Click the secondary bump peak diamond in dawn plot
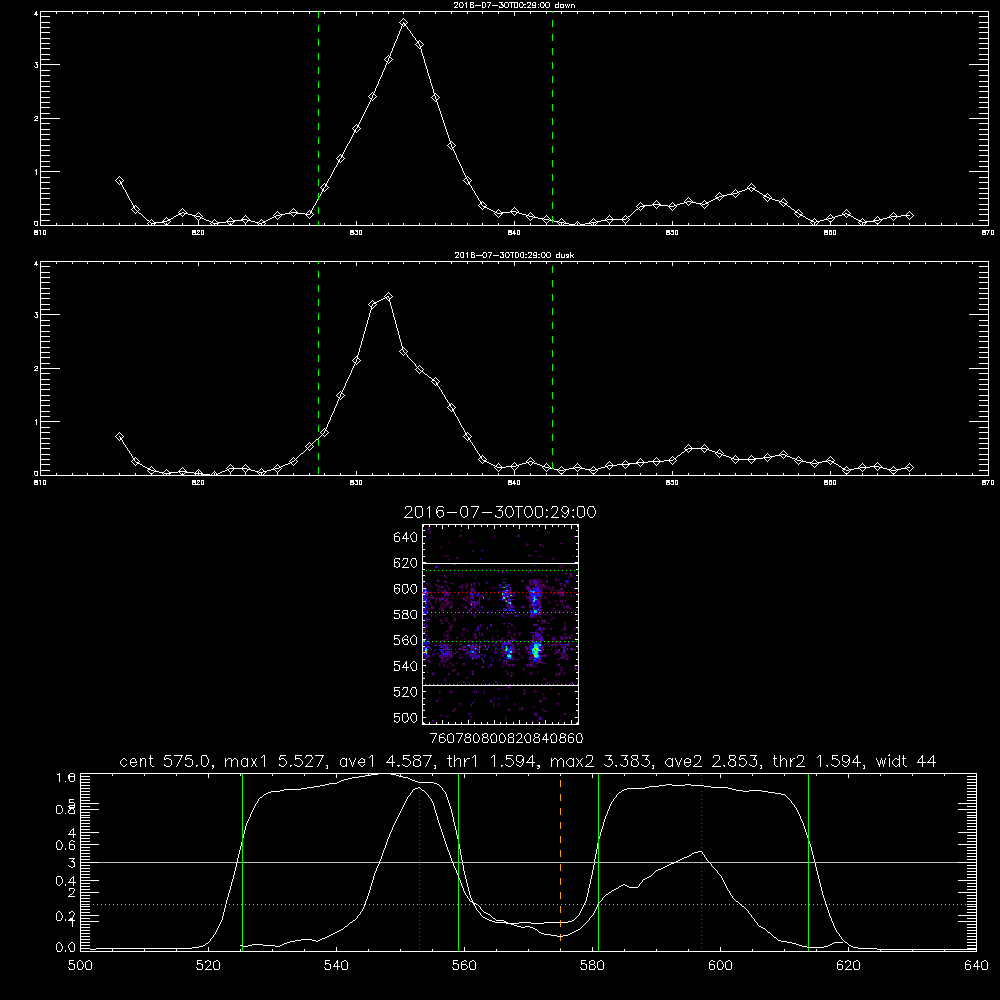 [751, 188]
